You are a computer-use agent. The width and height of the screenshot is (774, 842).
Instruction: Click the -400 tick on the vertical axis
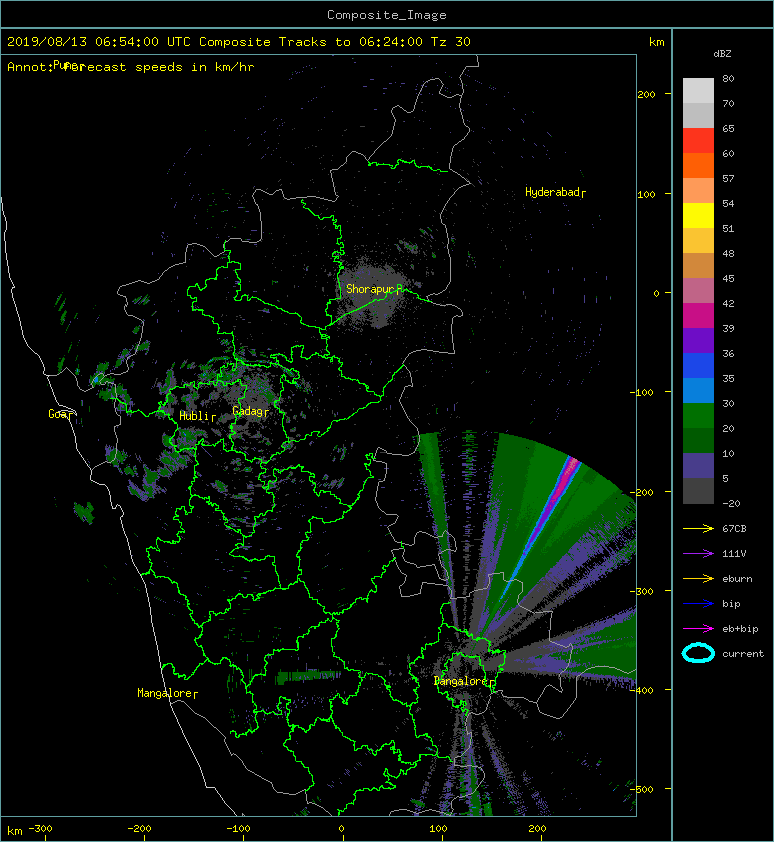[641, 690]
